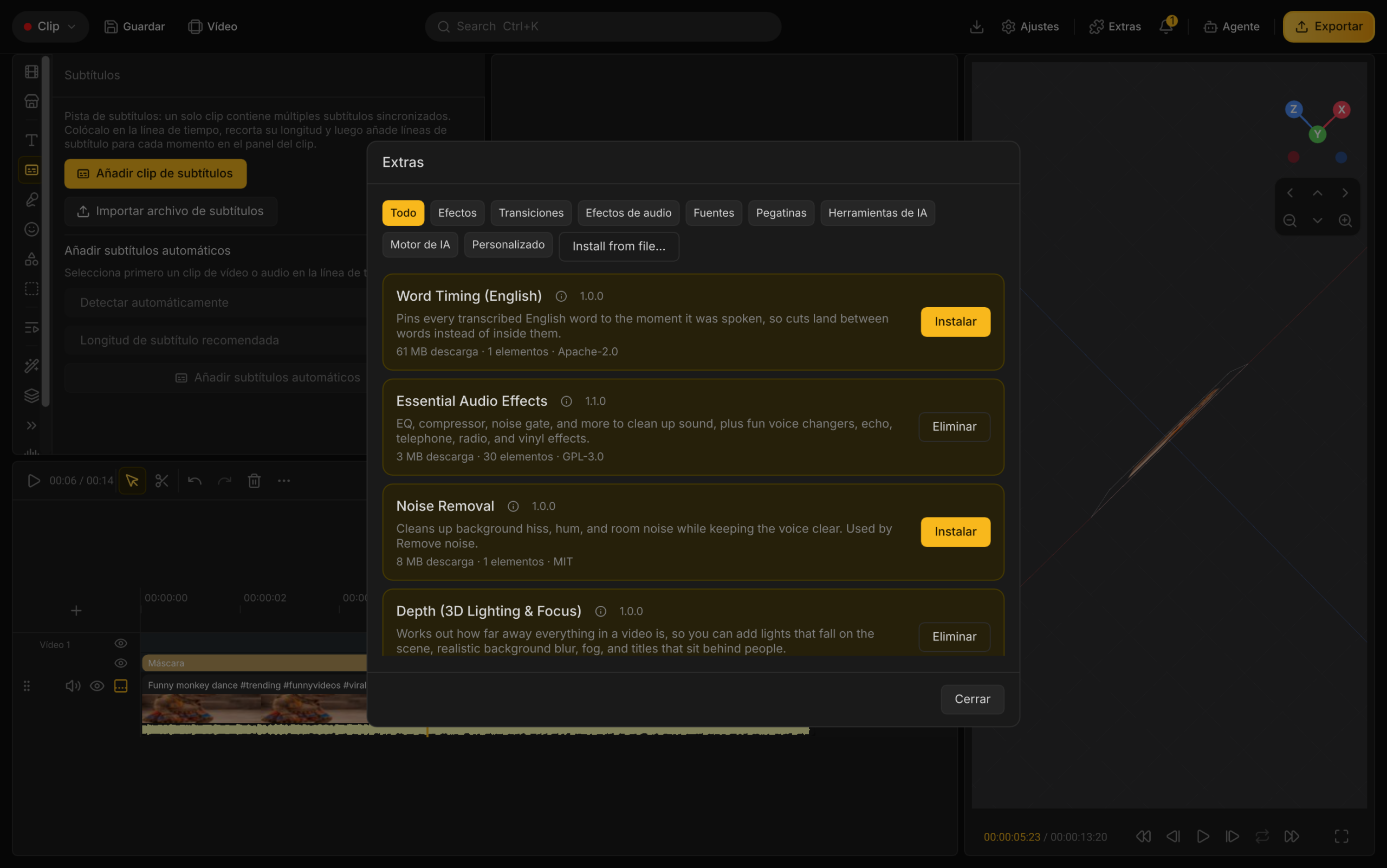Toggle the subtitles icon on the track
Viewport: 1387px width, 868px height.
point(121,685)
